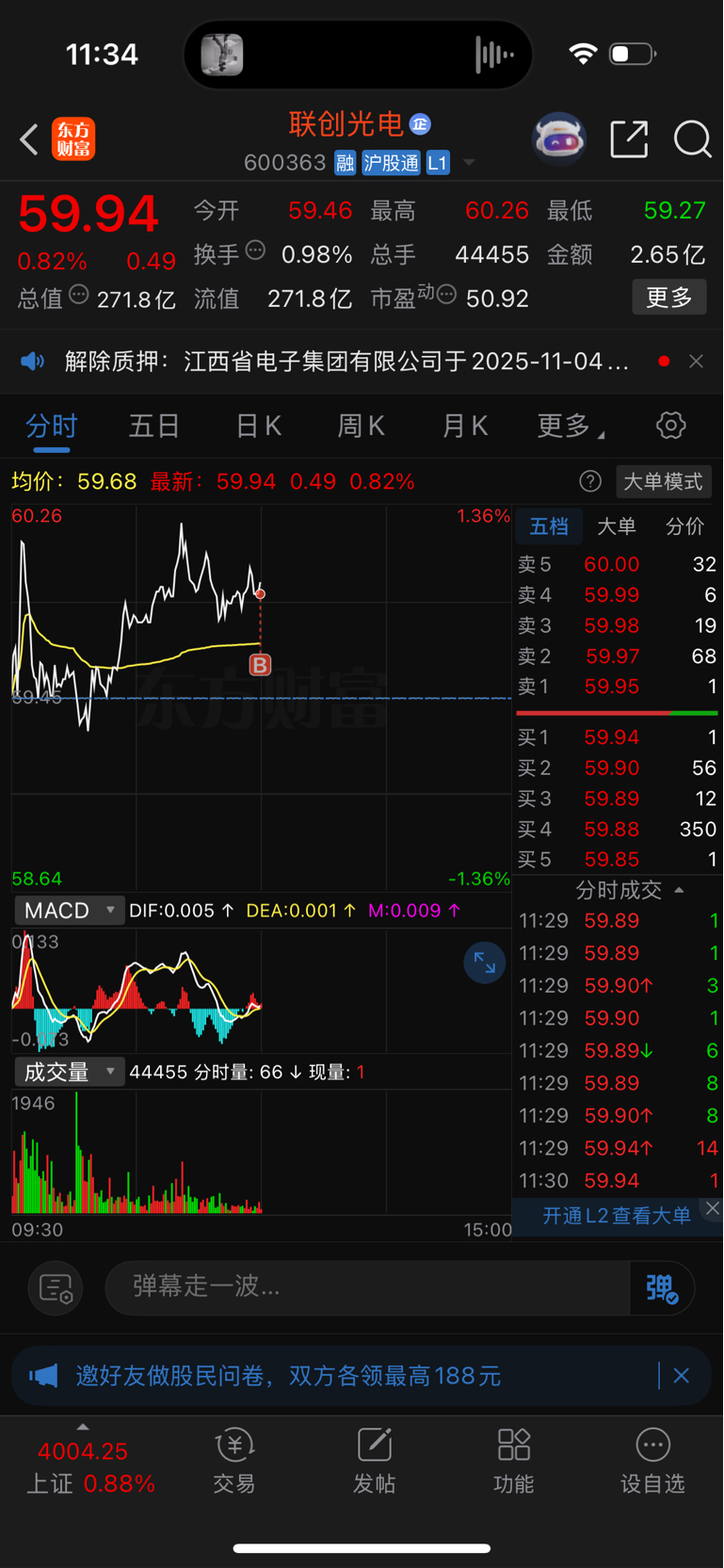This screenshot has height=1568, width=724.
Task: Collapse the 分时成交 section header
Action: click(x=628, y=890)
